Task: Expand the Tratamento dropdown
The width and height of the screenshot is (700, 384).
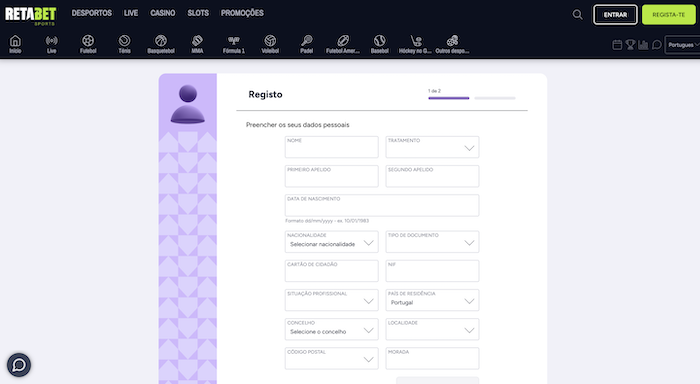Action: pyautogui.click(x=432, y=147)
